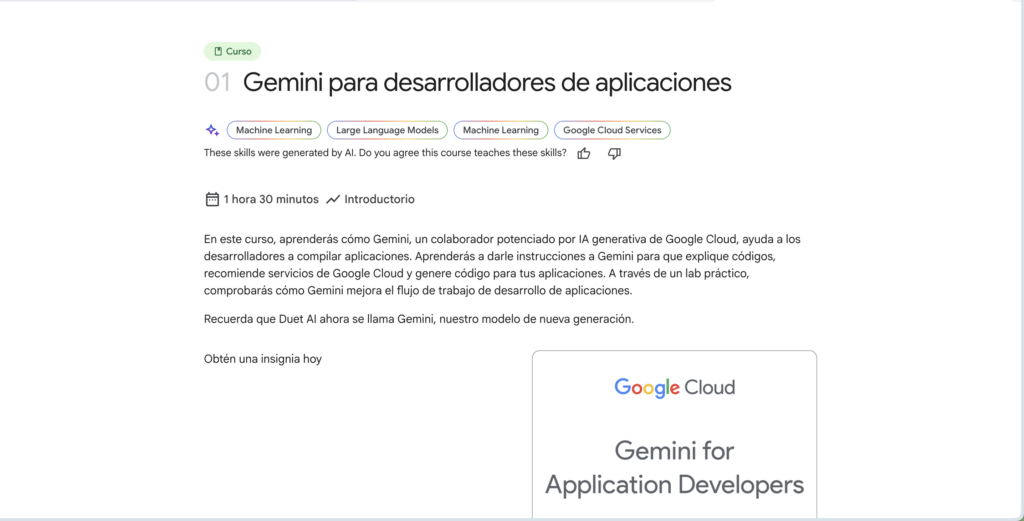Click the AI sparkle icon beside skill chips
The image size is (1024, 521).
[x=212, y=130]
